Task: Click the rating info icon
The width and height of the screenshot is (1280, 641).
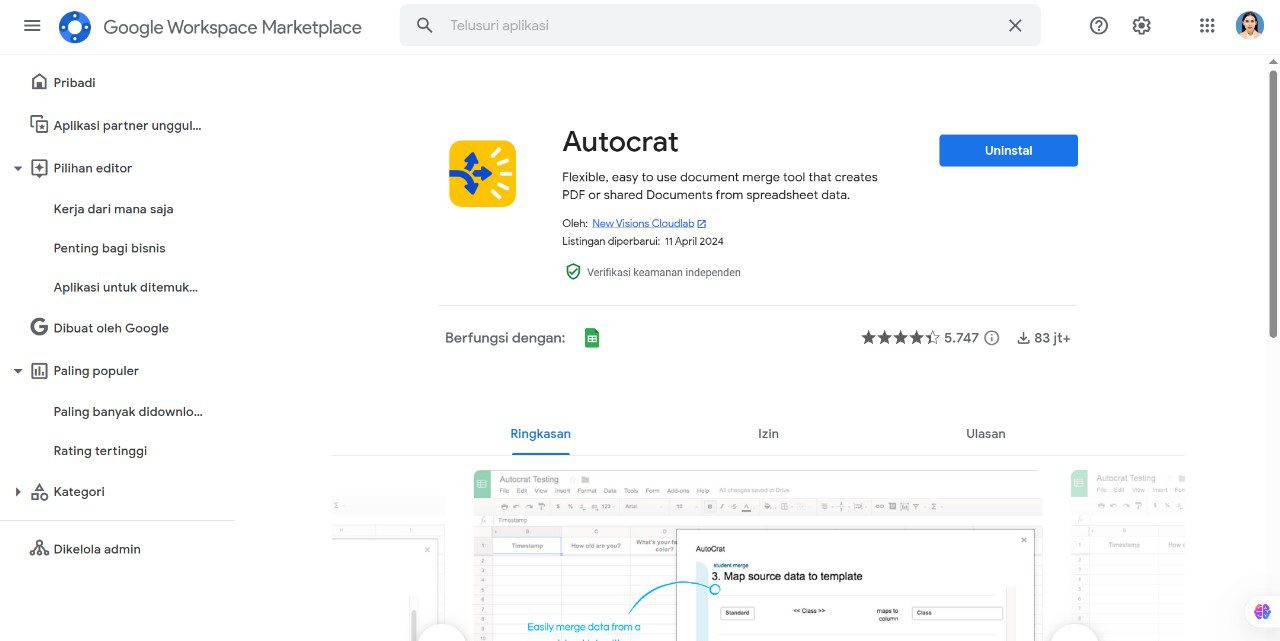Action: coord(991,337)
